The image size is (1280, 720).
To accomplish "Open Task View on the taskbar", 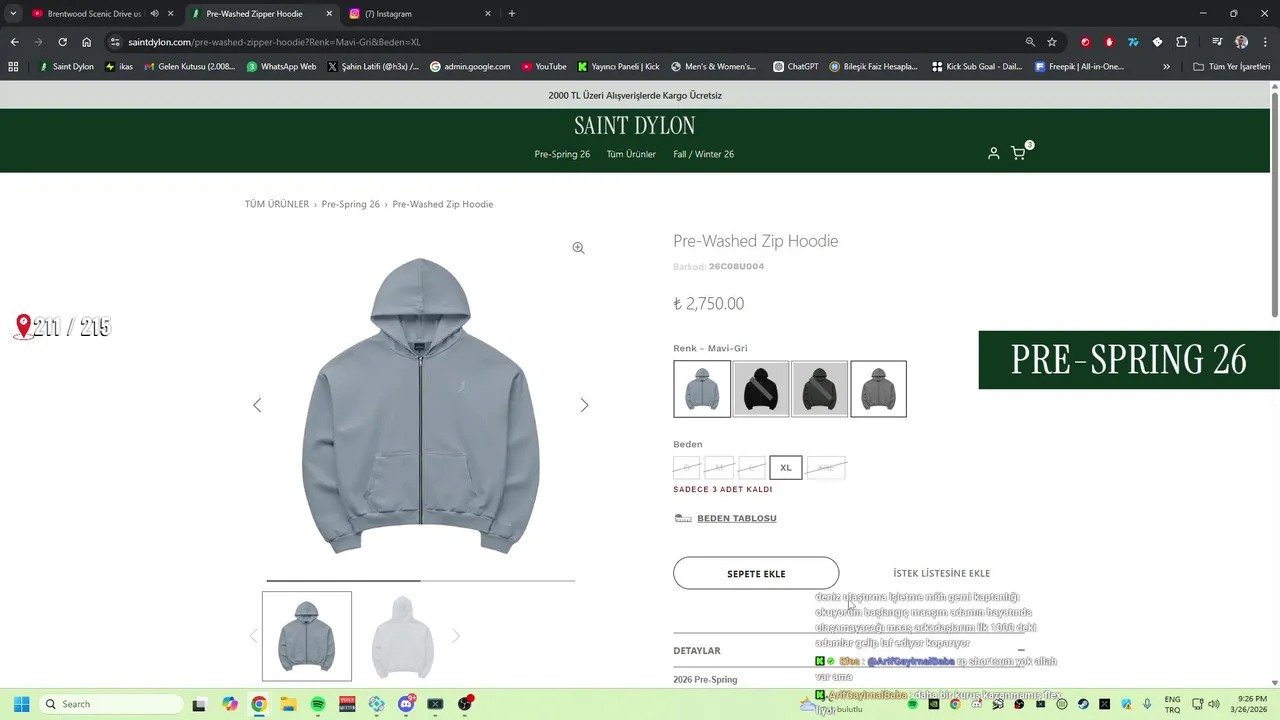I will [x=200, y=704].
